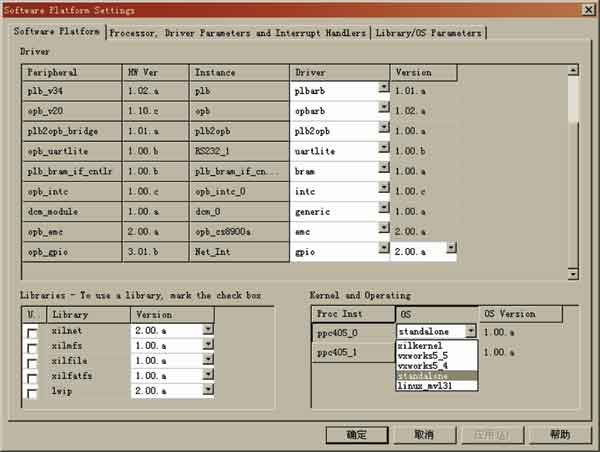Image resolution: width=600 pixels, height=452 pixels.
Task: Enable the xilmfs library checkbox
Action: 32,346
